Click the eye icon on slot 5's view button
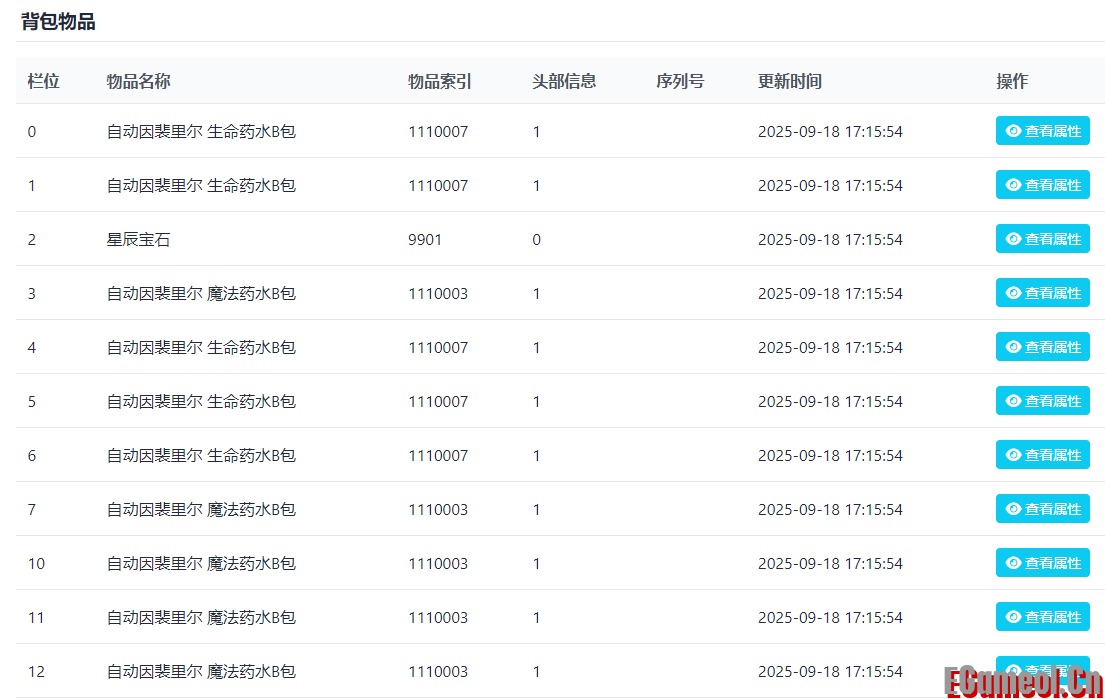 click(x=1013, y=400)
